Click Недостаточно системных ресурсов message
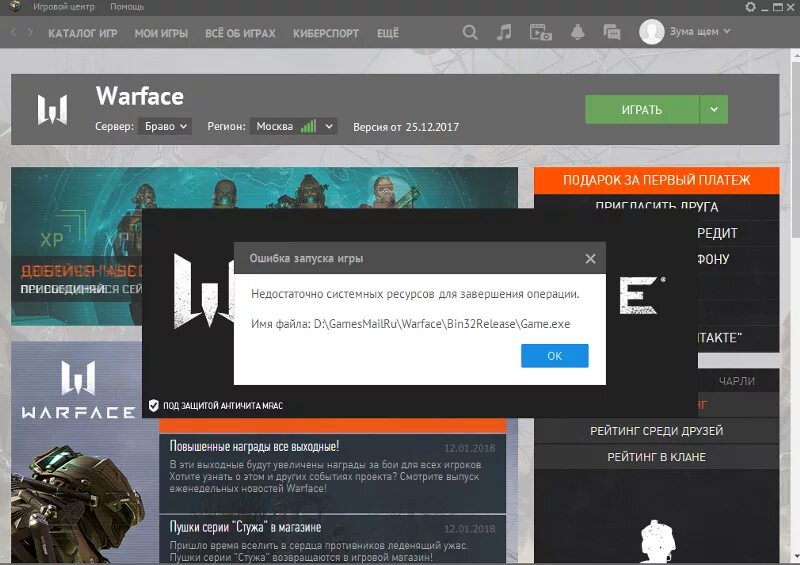800x565 pixels. [415, 294]
